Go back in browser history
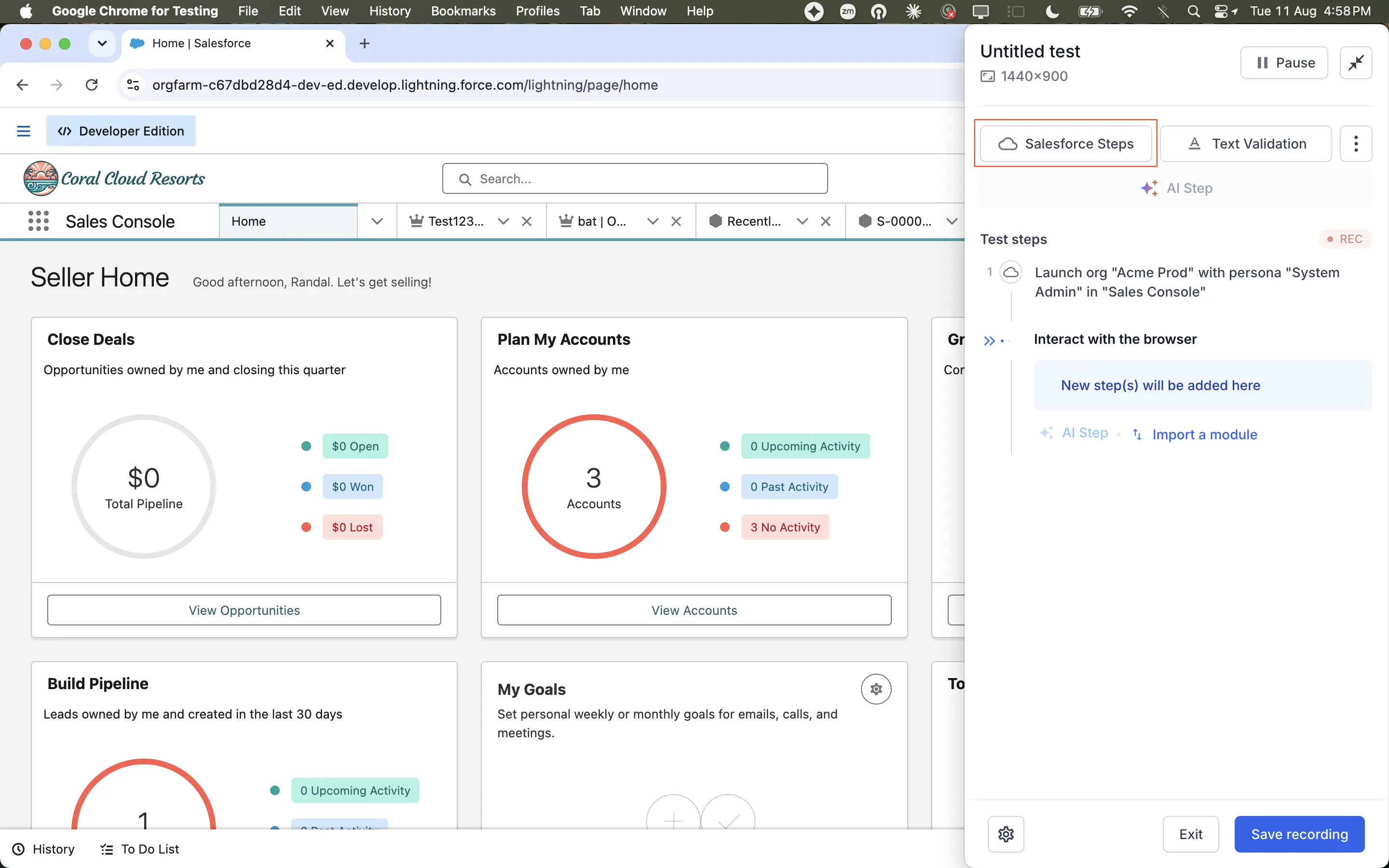The width and height of the screenshot is (1389, 868). [x=22, y=85]
